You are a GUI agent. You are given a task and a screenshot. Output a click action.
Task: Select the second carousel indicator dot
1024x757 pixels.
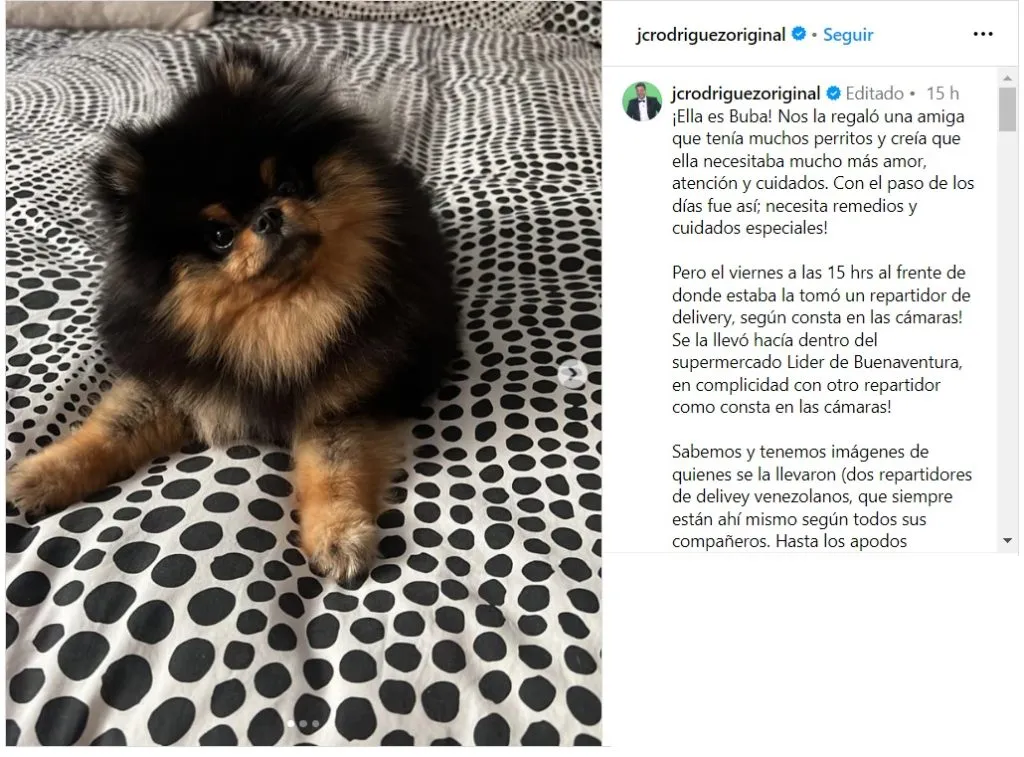pyautogui.click(x=303, y=724)
